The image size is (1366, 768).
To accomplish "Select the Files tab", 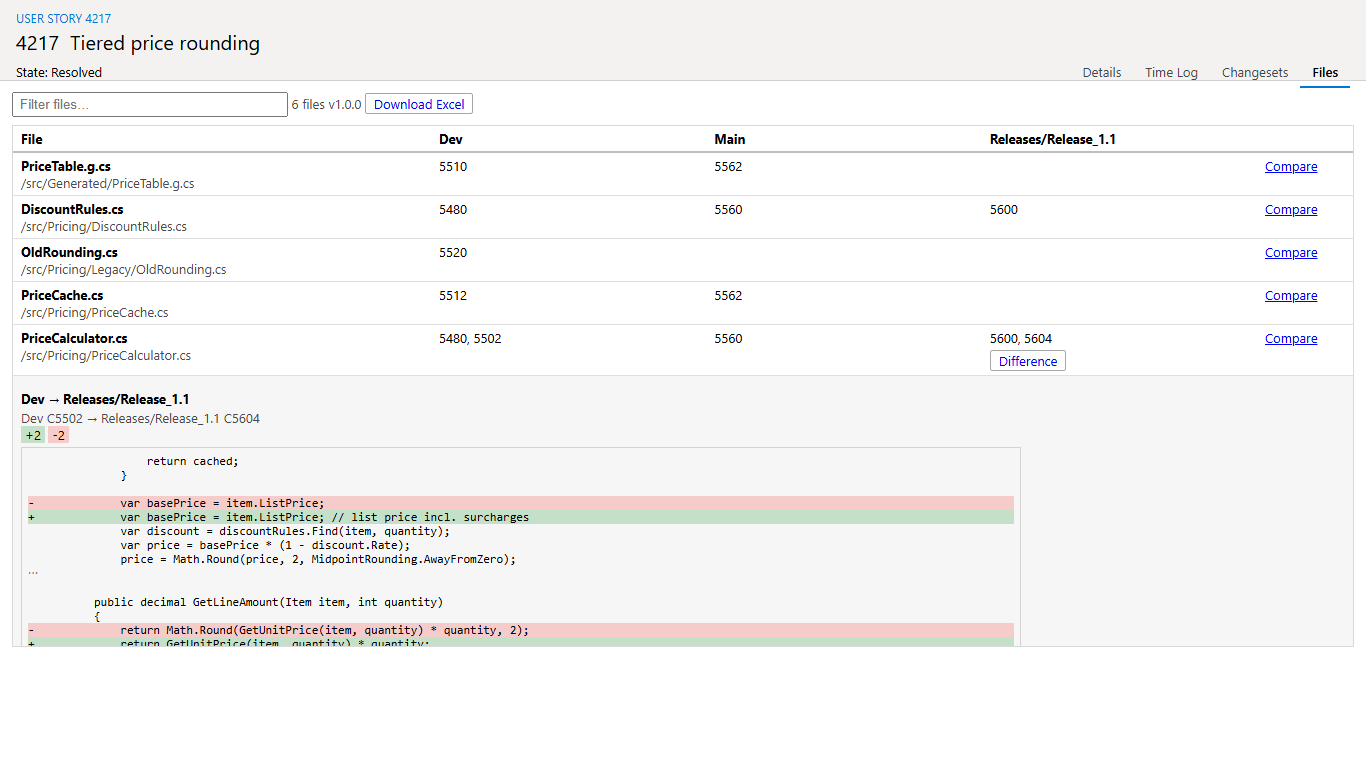I will (1325, 72).
